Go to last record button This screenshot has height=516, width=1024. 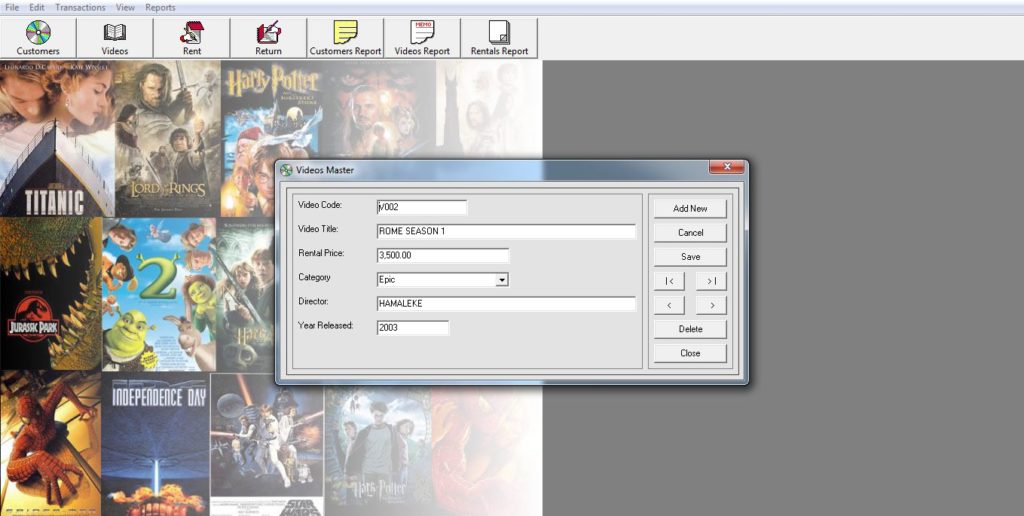pyautogui.click(x=711, y=281)
